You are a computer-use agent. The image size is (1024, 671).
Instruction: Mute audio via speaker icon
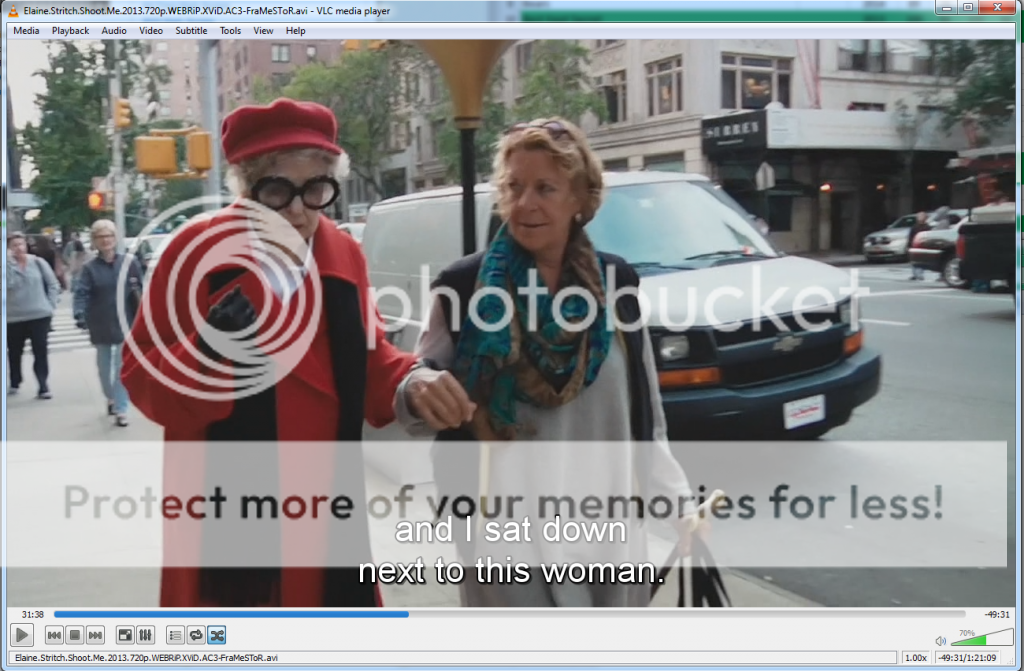pyautogui.click(x=940, y=640)
